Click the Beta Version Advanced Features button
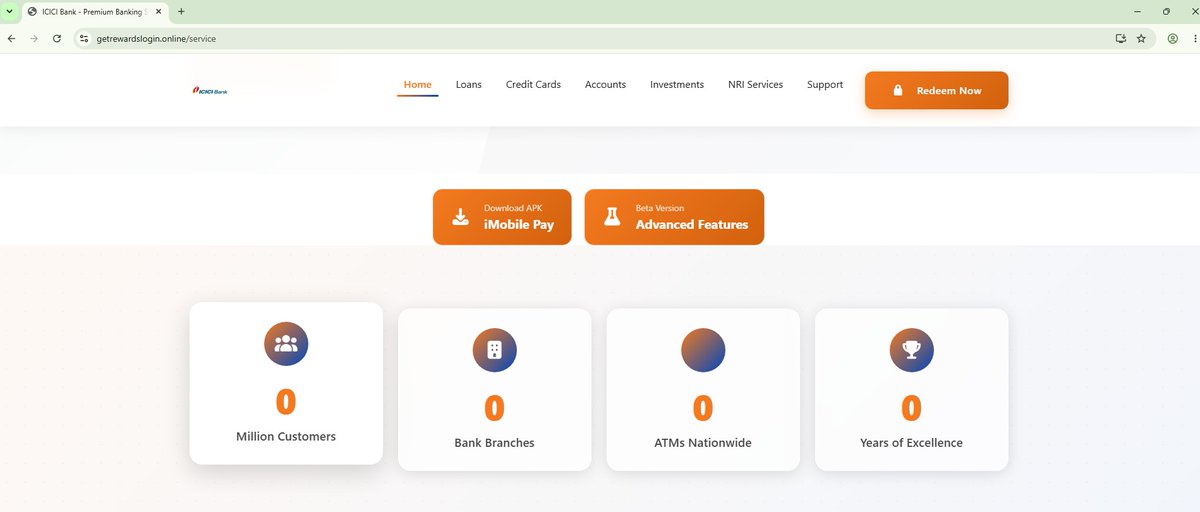 click(674, 217)
